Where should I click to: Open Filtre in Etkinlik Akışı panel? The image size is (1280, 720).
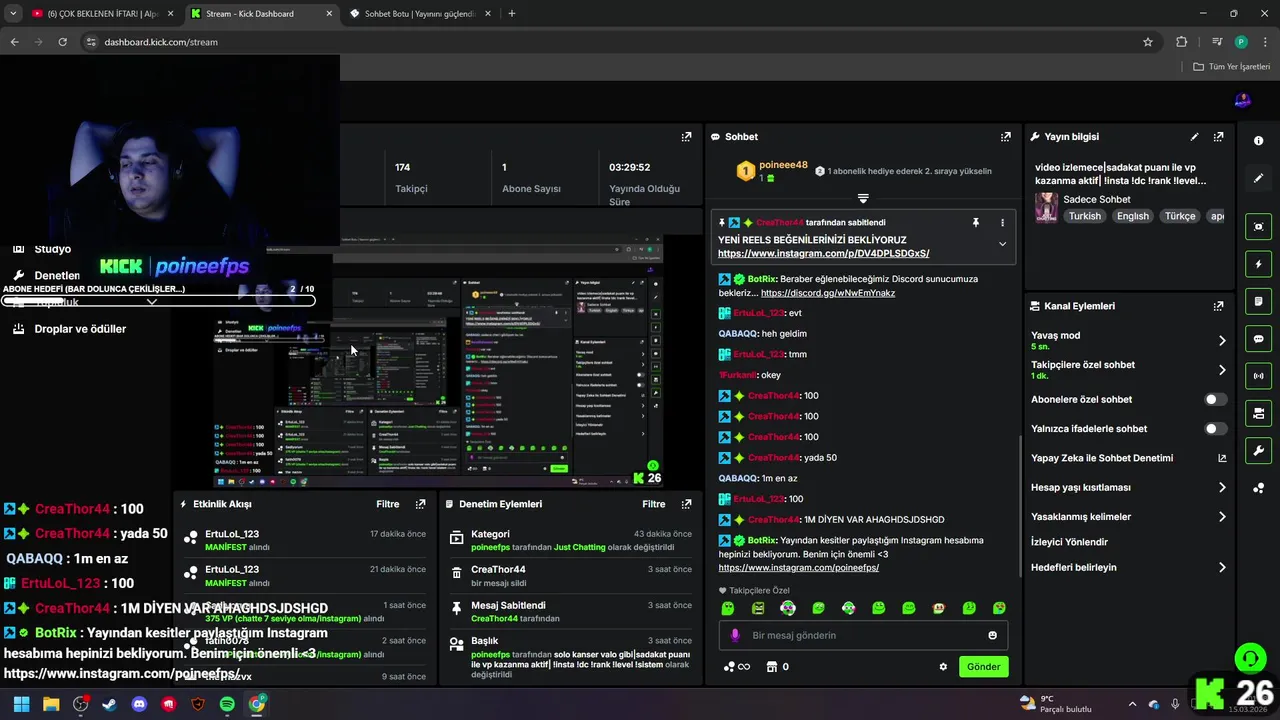(x=388, y=504)
